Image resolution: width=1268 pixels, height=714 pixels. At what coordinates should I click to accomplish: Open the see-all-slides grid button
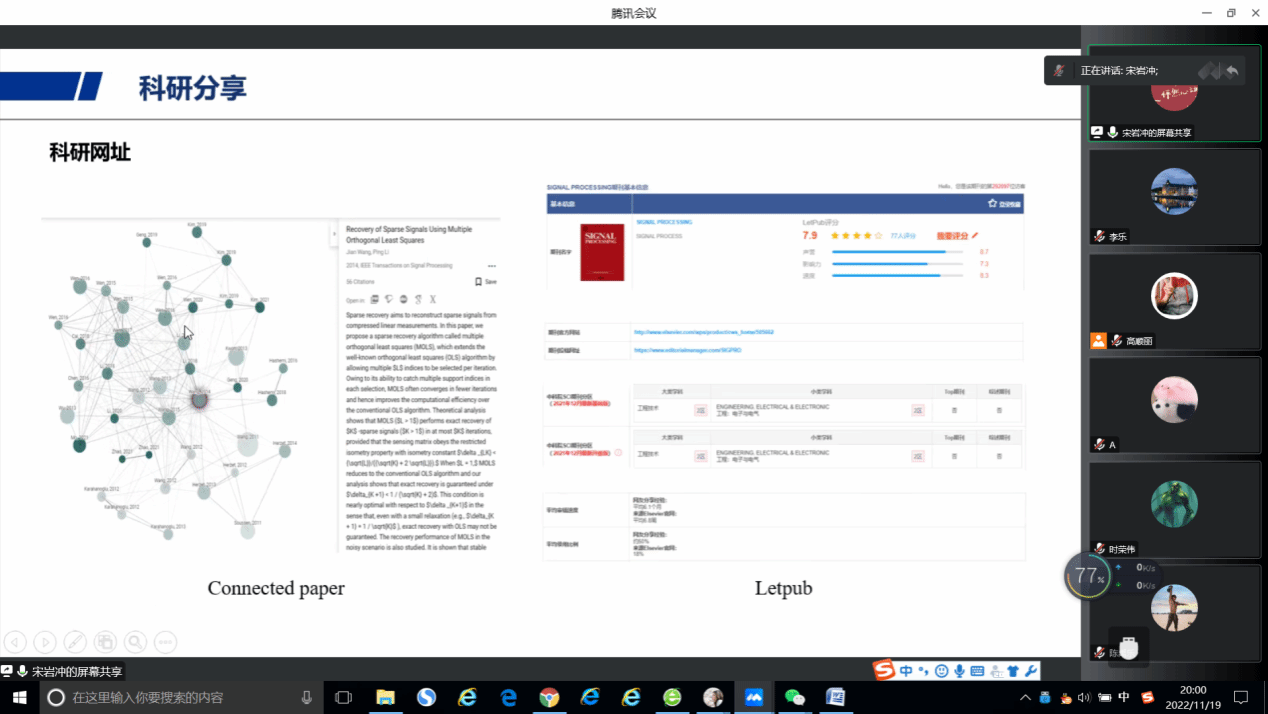(105, 642)
